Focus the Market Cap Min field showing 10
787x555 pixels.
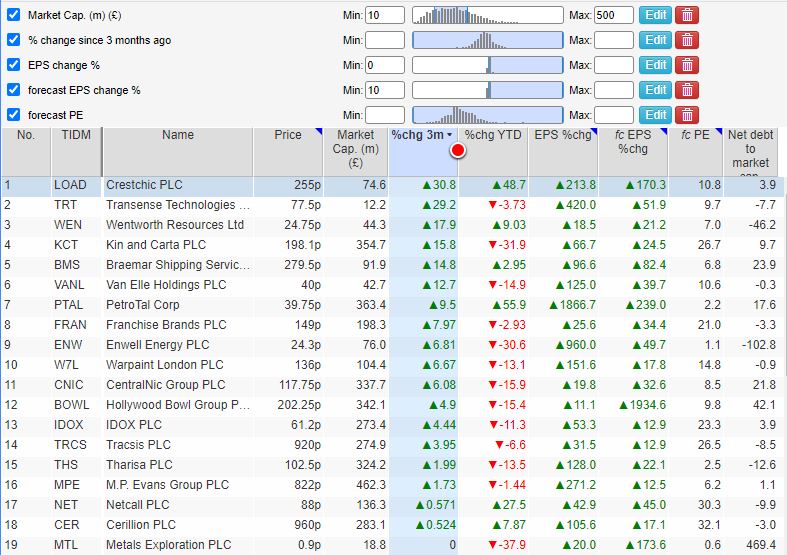pos(385,15)
